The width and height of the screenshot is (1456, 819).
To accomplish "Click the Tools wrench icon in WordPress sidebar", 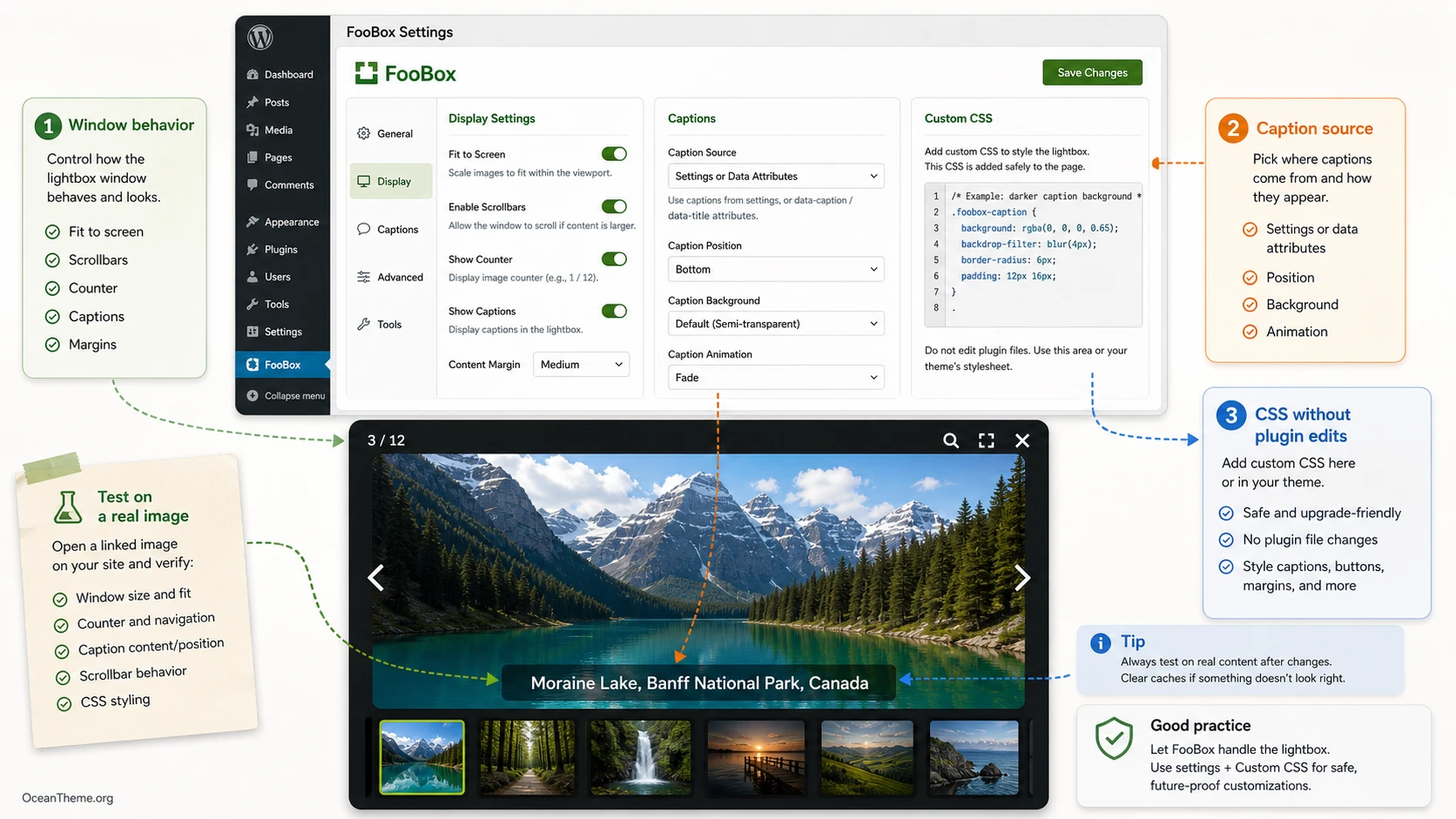I will click(253, 304).
